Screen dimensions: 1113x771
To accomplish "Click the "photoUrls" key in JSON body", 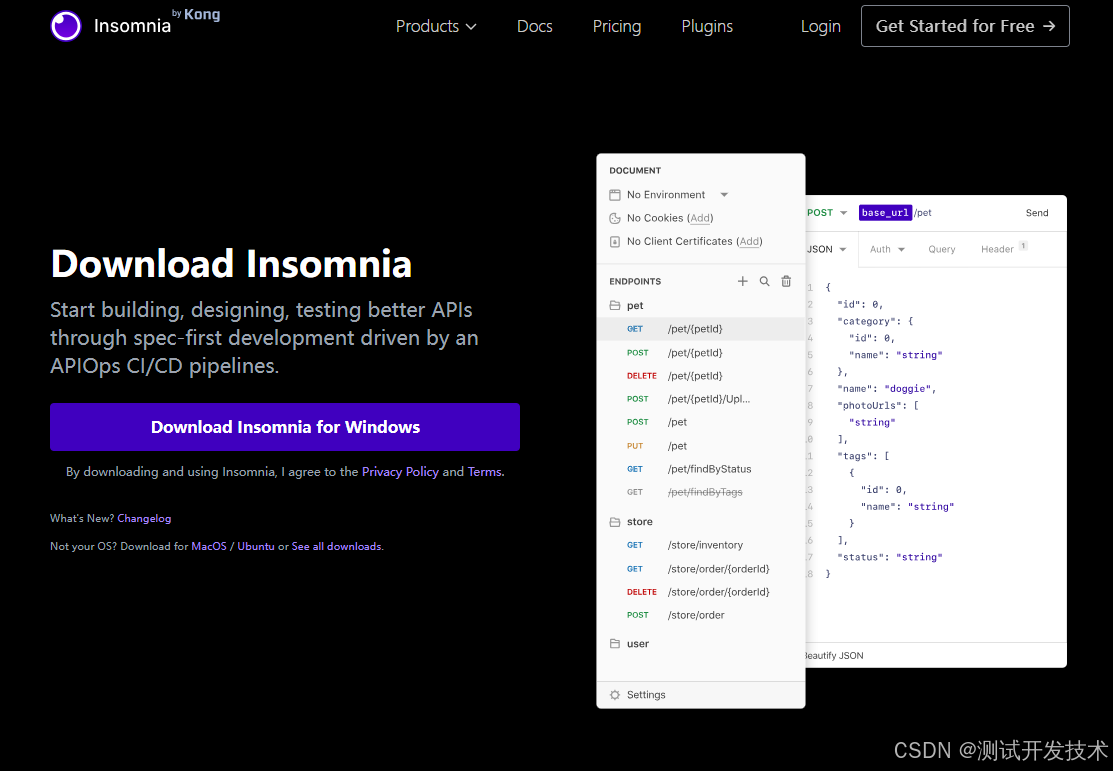I will [x=872, y=405].
